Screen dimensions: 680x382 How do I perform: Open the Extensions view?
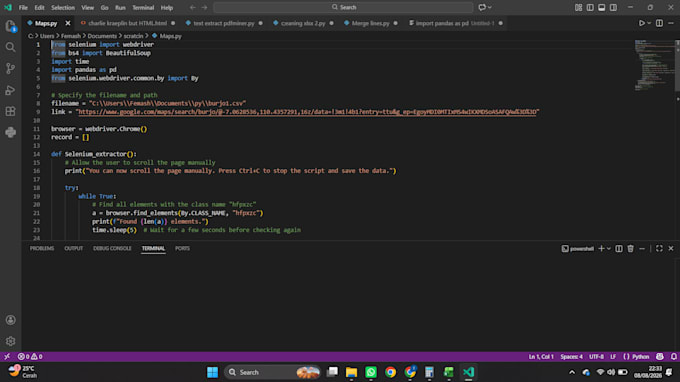click(10, 111)
